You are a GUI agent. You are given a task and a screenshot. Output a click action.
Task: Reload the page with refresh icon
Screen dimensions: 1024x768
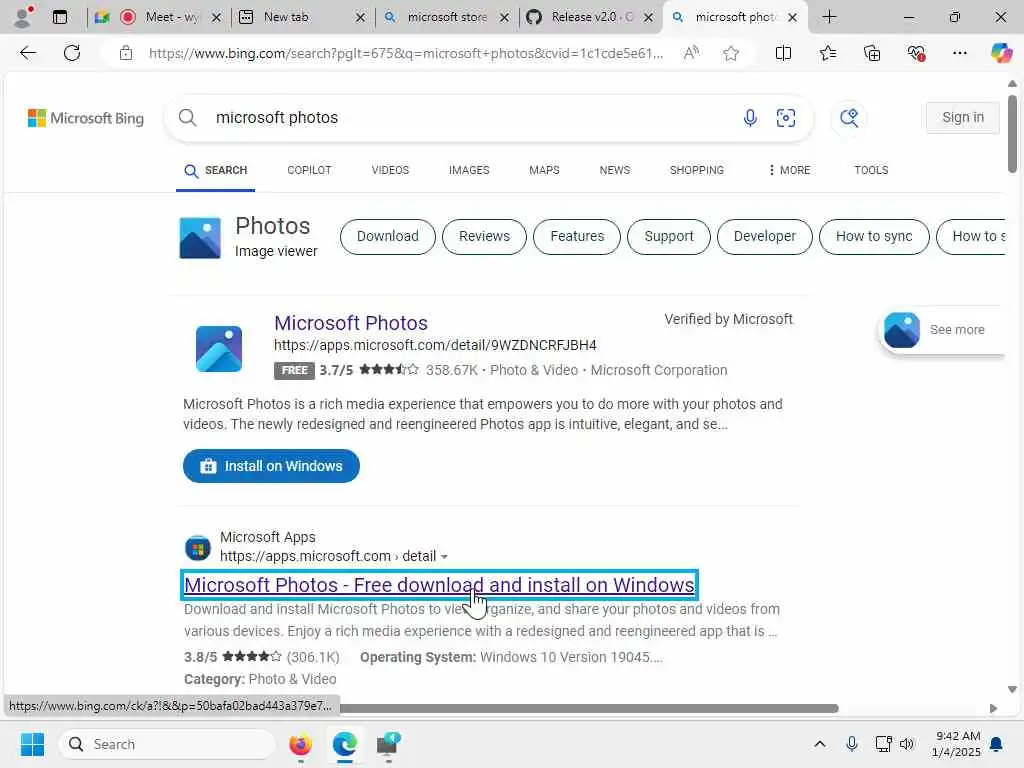(72, 53)
